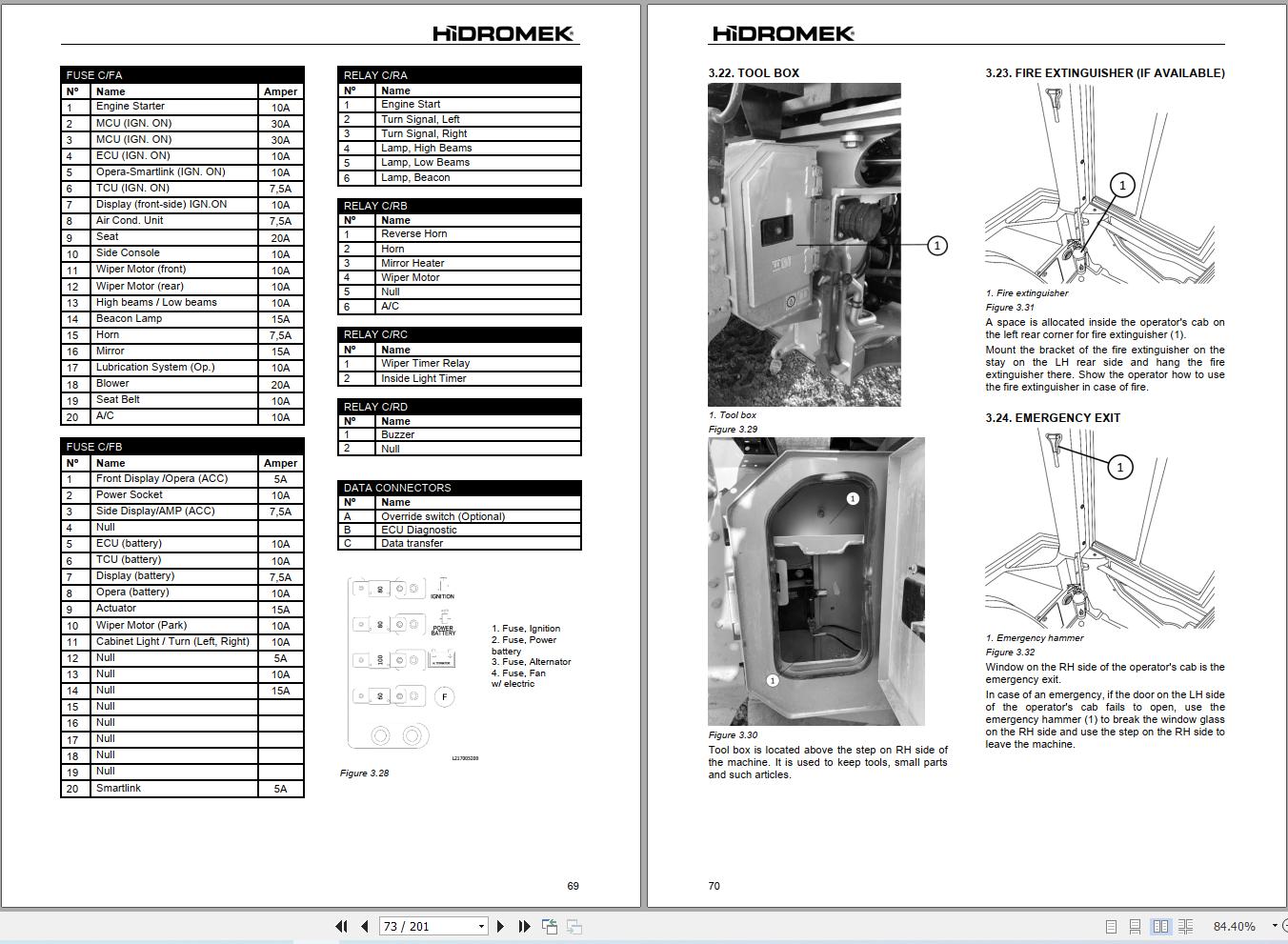Jump to last page of document

pos(524,926)
